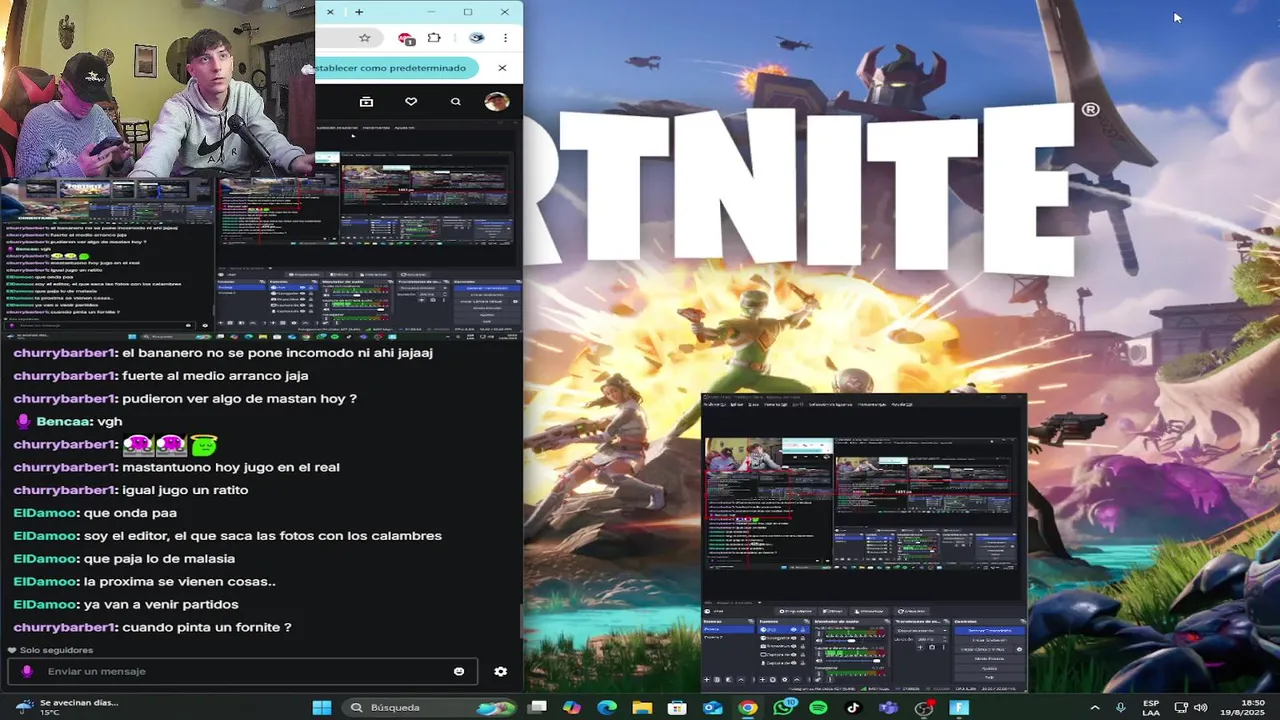Open Herramientas menu in OBS
Screen dimensions: 1280x720
(x=872, y=405)
